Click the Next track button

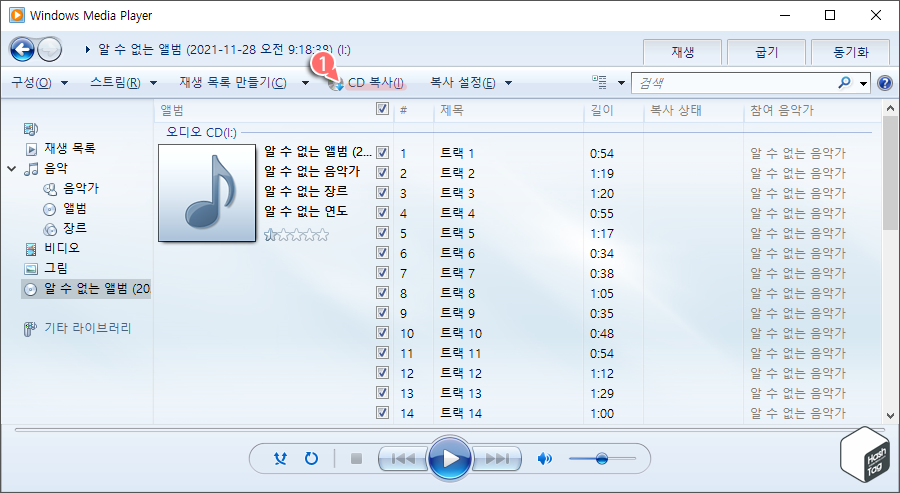click(x=497, y=459)
